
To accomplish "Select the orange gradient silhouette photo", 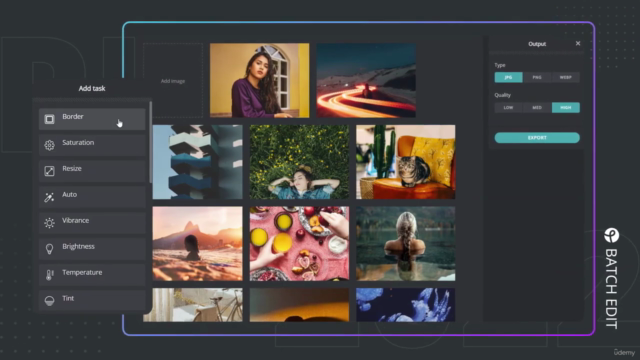I will pyautogui.click(x=300, y=305).
